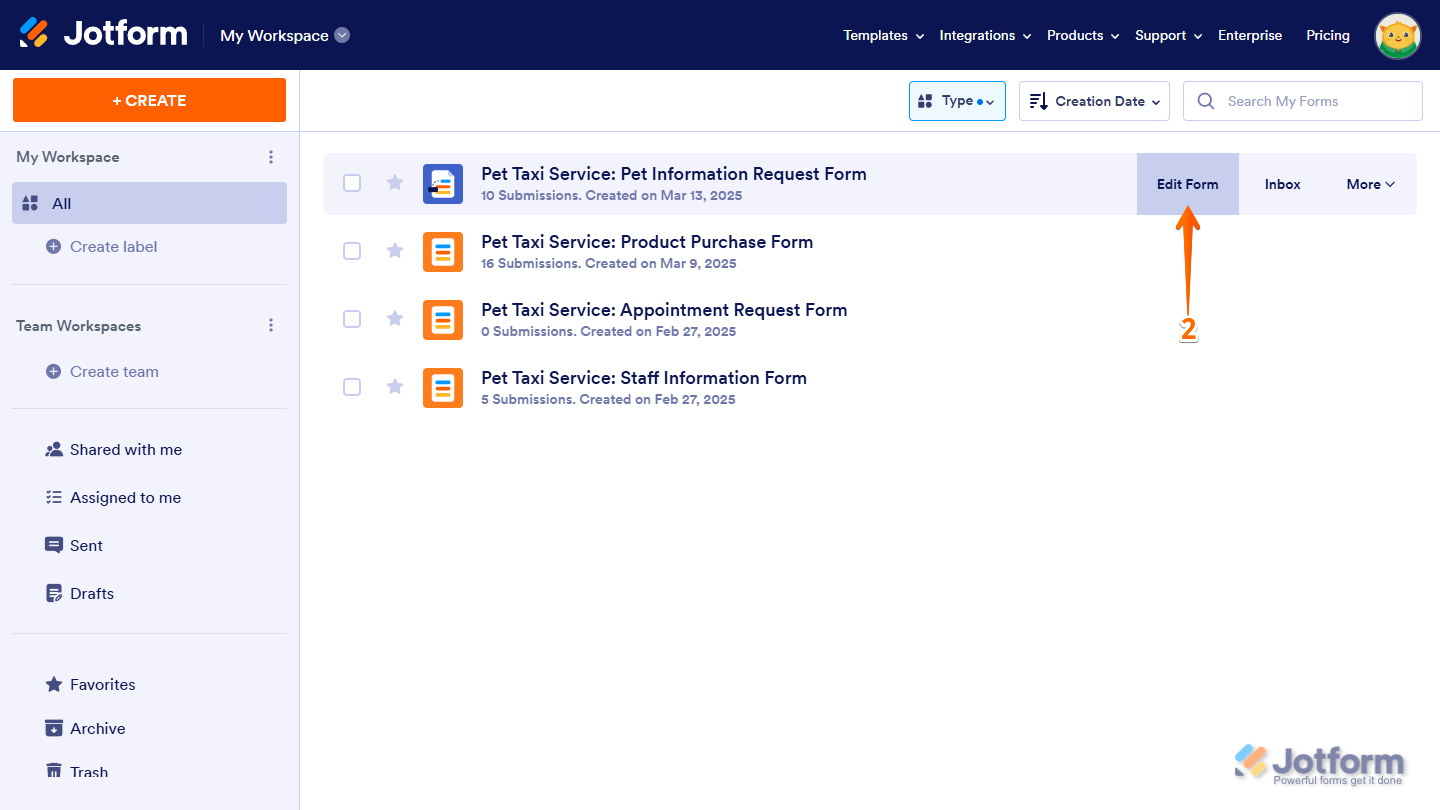Click the plus icon beside Create label
This screenshot has height=810, width=1440.
(x=54, y=247)
